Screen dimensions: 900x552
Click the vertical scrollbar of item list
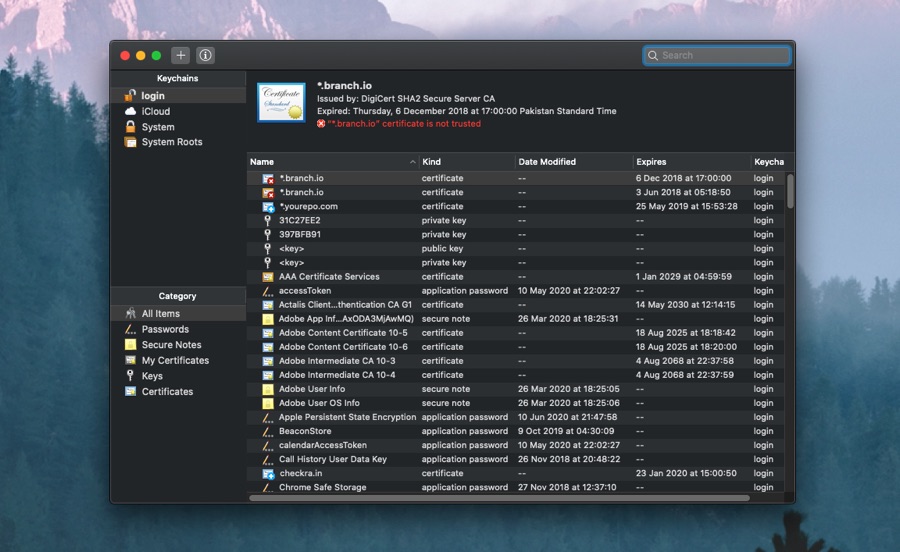pyautogui.click(x=790, y=191)
